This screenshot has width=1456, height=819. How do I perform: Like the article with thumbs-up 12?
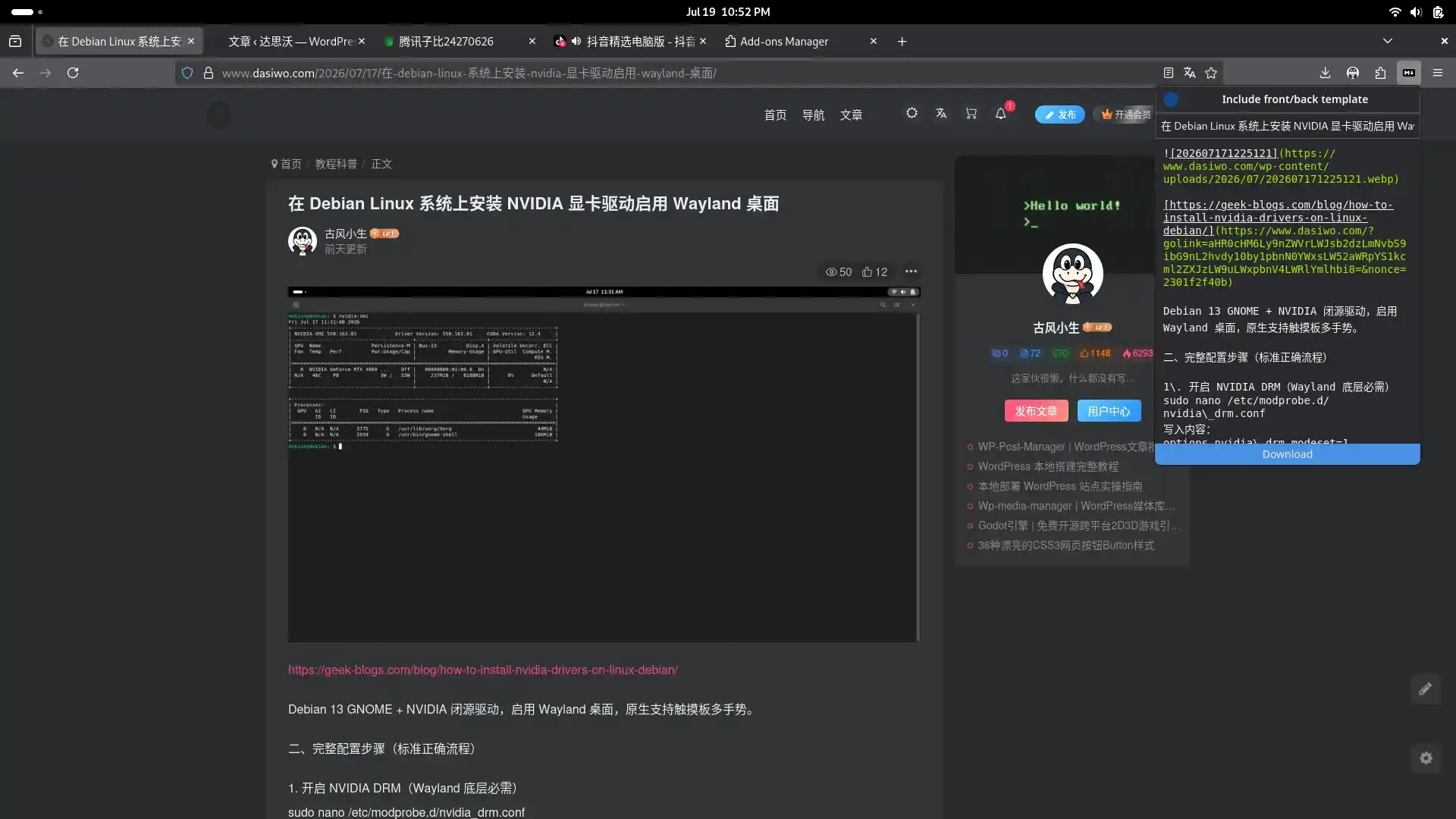(x=874, y=271)
